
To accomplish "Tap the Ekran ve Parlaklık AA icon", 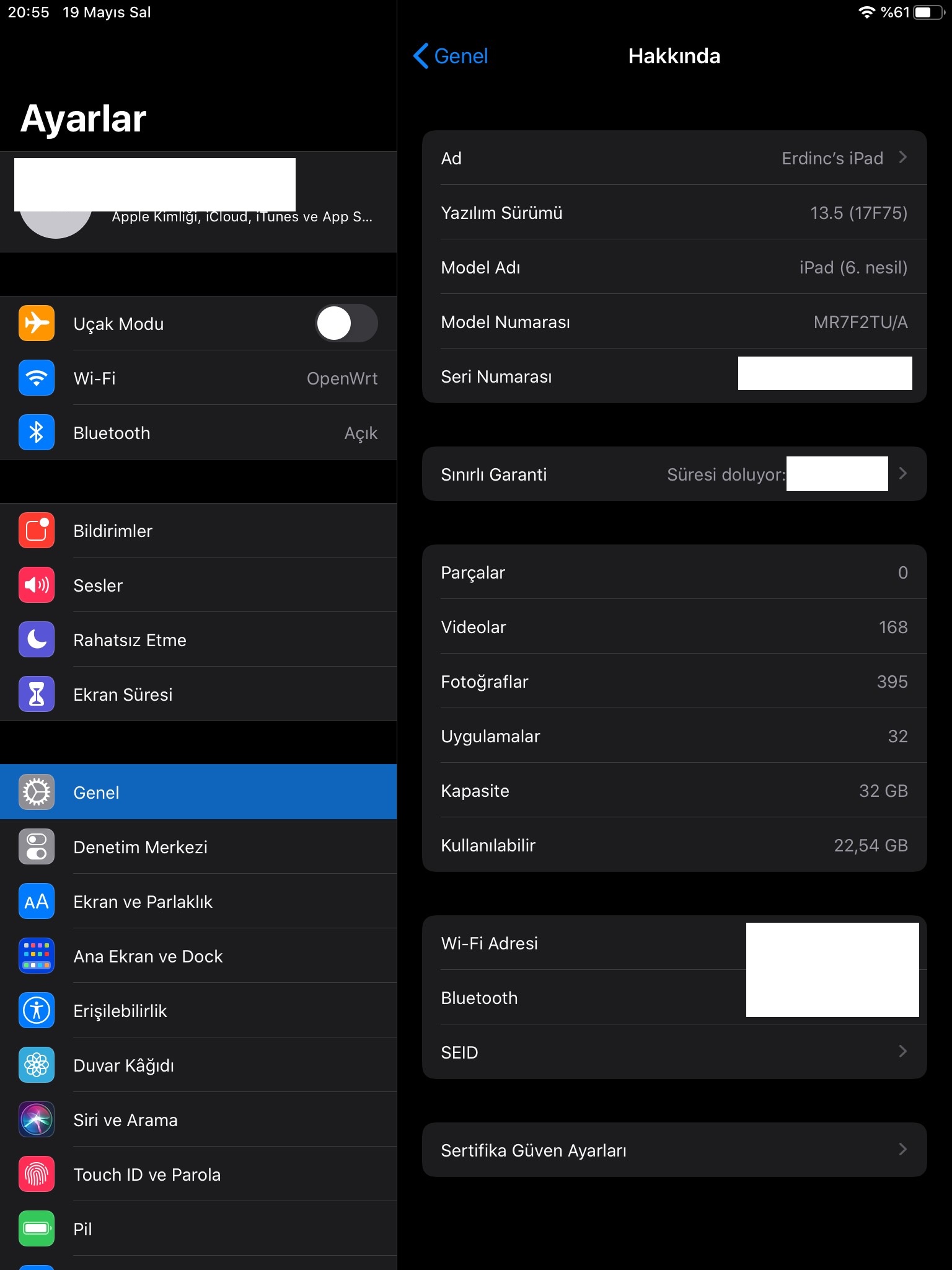I will pyautogui.click(x=37, y=901).
